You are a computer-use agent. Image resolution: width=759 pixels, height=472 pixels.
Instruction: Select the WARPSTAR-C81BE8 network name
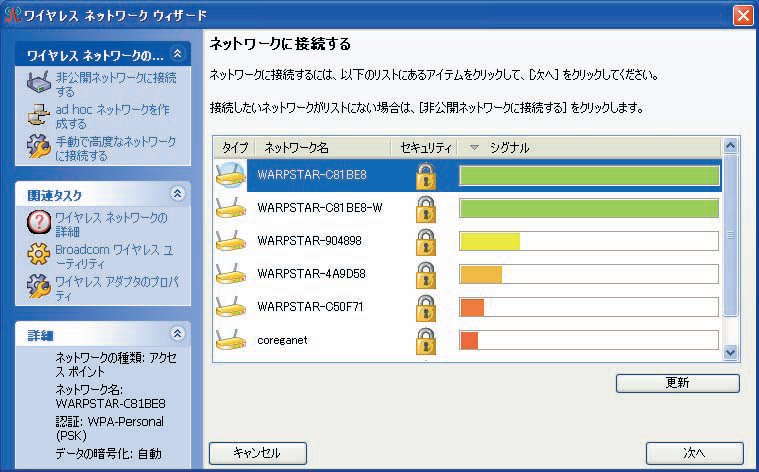pyautogui.click(x=312, y=175)
